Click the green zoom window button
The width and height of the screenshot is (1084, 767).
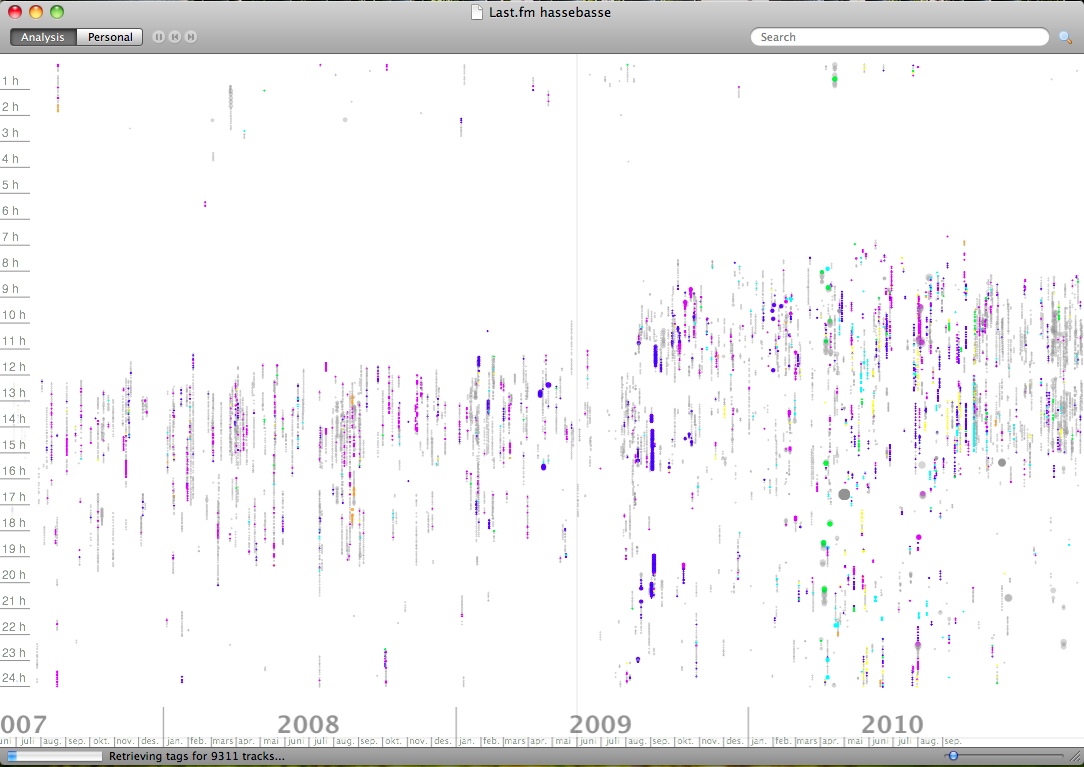point(57,12)
